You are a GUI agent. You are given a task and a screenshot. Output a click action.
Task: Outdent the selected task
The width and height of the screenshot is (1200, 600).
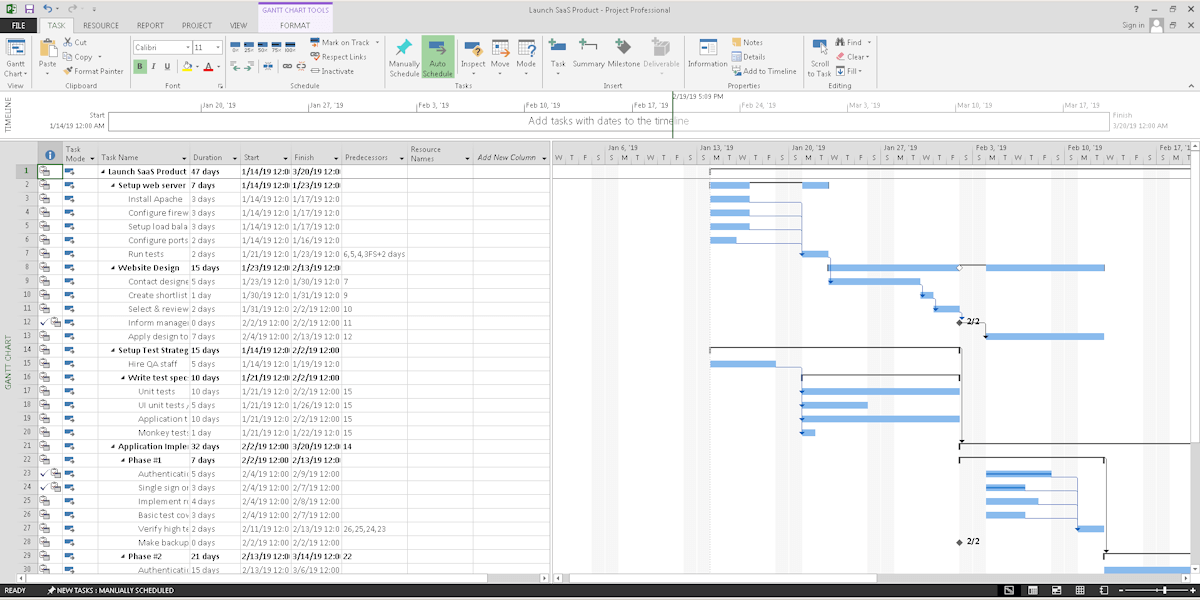point(236,67)
